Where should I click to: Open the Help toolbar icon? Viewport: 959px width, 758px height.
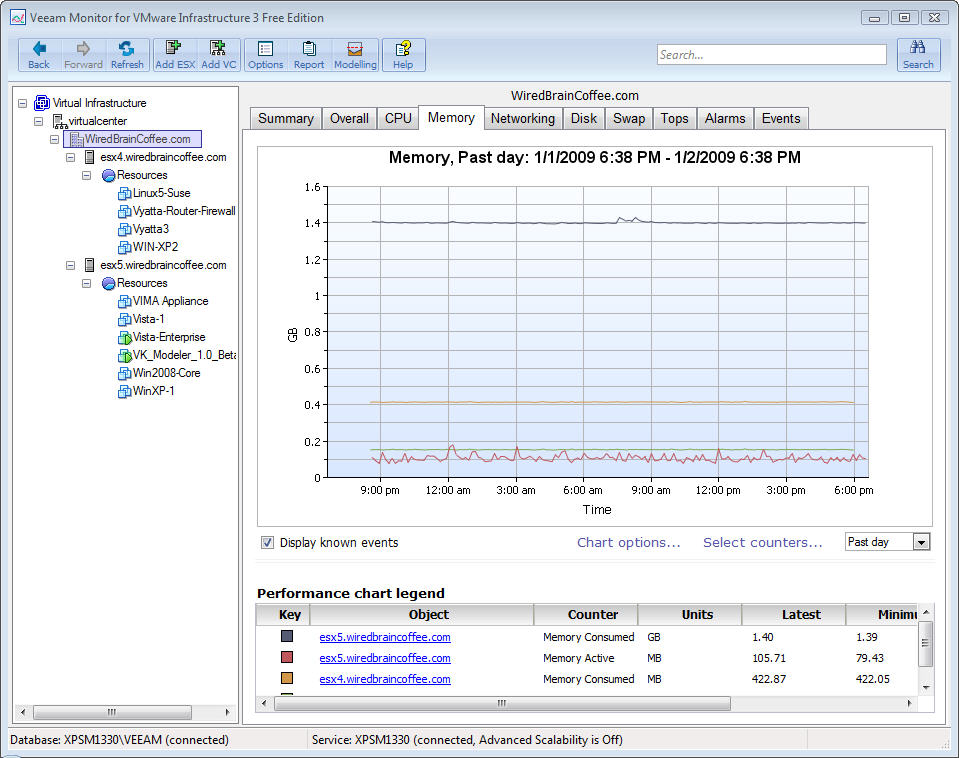(403, 54)
